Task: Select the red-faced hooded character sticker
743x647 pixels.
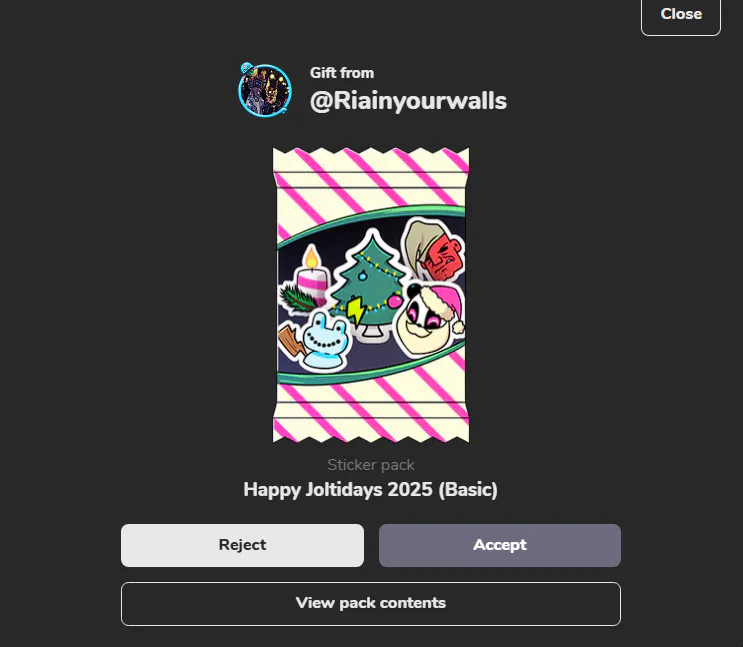Action: click(x=434, y=250)
